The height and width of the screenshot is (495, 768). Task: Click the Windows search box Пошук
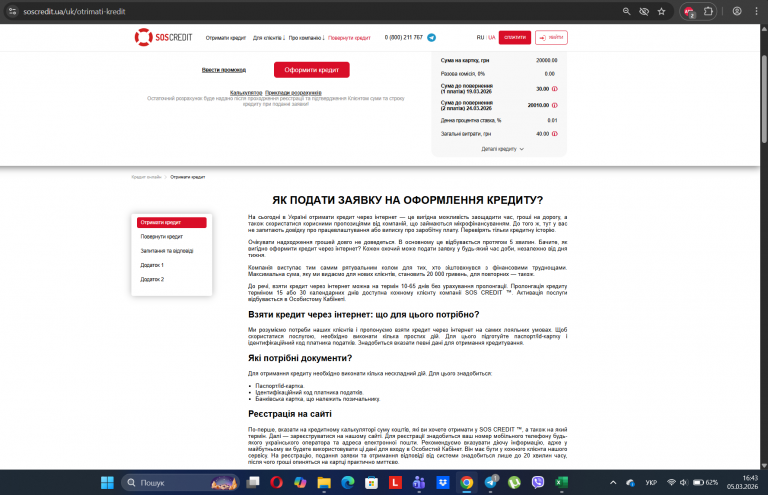tap(180, 483)
